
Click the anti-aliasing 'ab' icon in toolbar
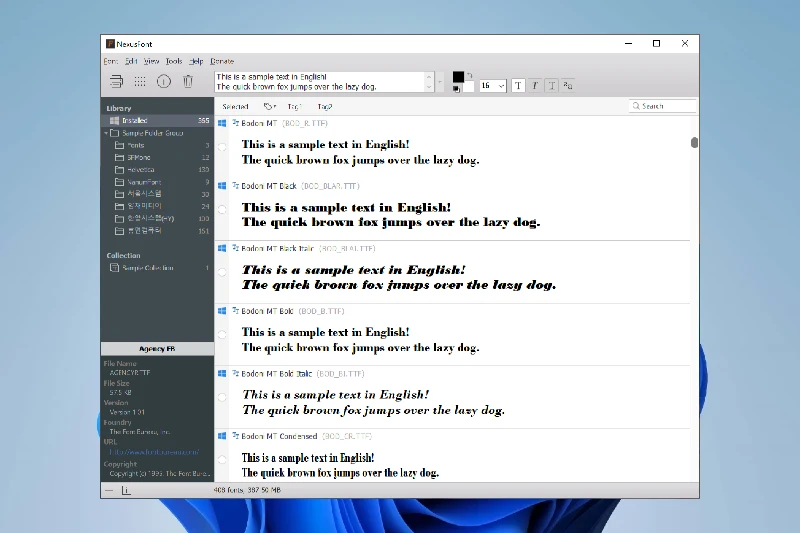tap(568, 86)
